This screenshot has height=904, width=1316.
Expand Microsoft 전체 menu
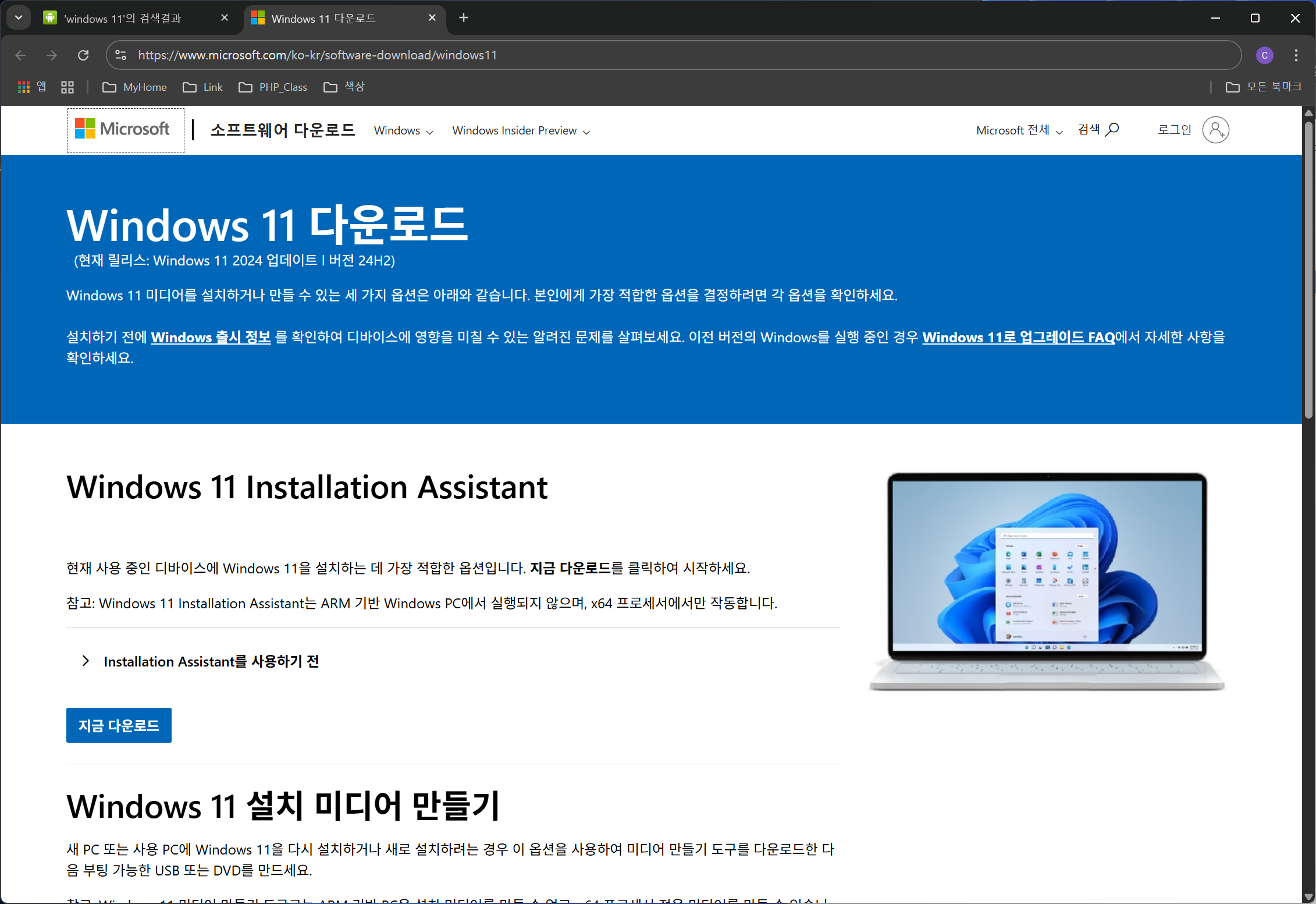(1019, 130)
